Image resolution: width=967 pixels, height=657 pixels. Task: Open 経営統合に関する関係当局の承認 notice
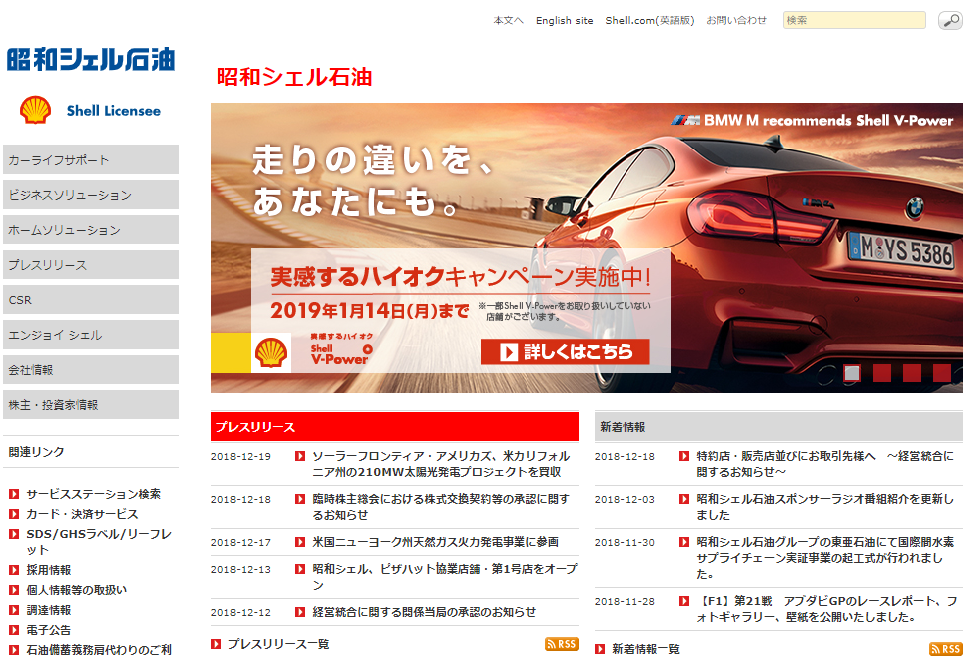pos(424,612)
